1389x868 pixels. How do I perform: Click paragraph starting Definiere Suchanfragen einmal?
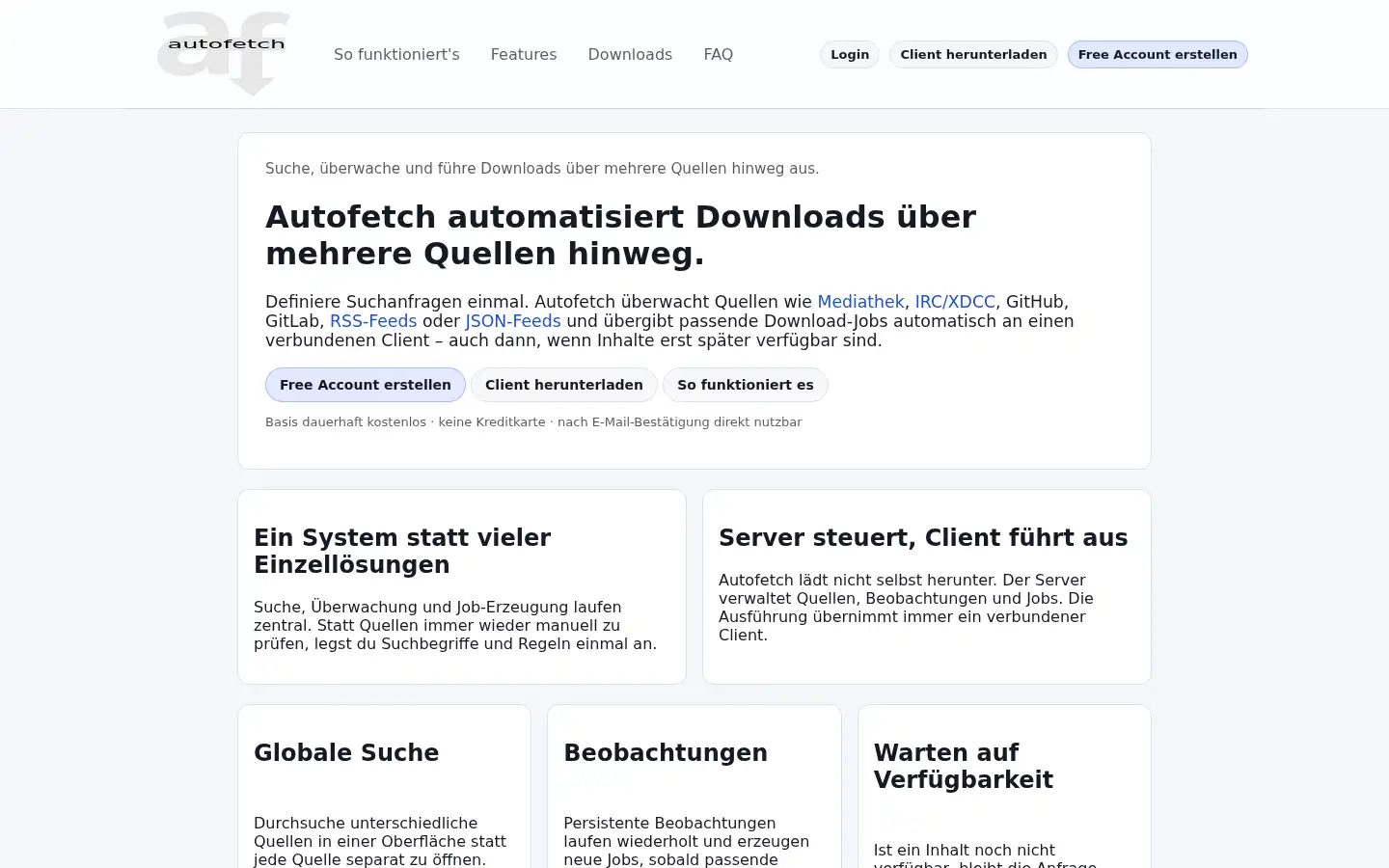tap(669, 321)
